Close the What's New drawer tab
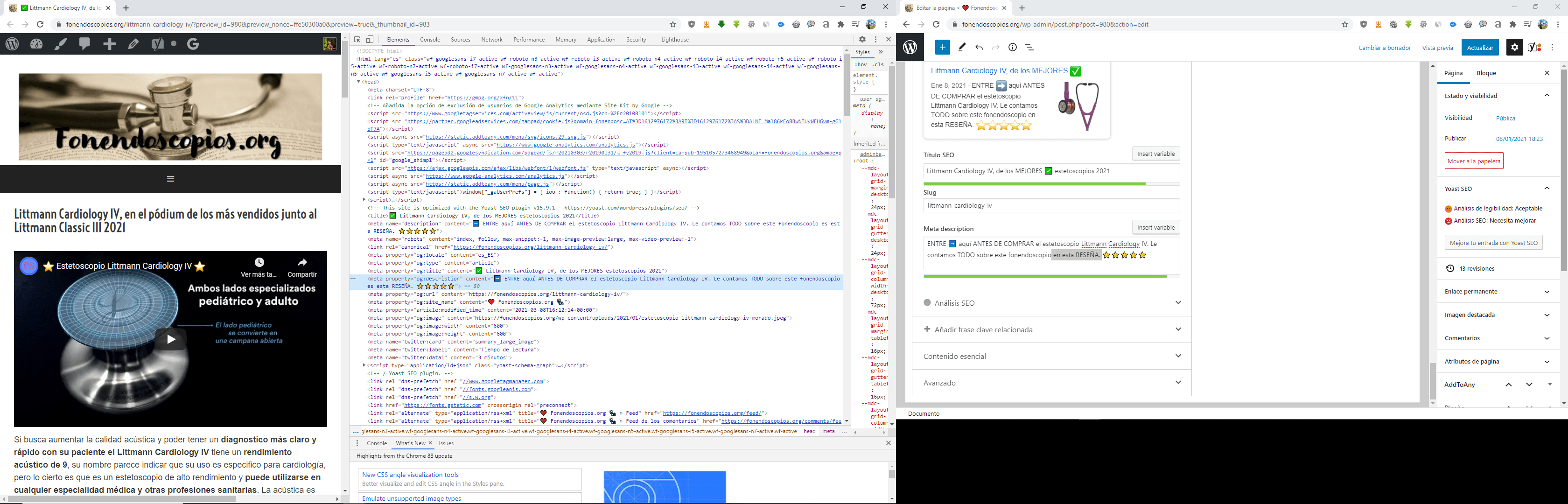Screen dimensions: 1568x504 (430, 443)
